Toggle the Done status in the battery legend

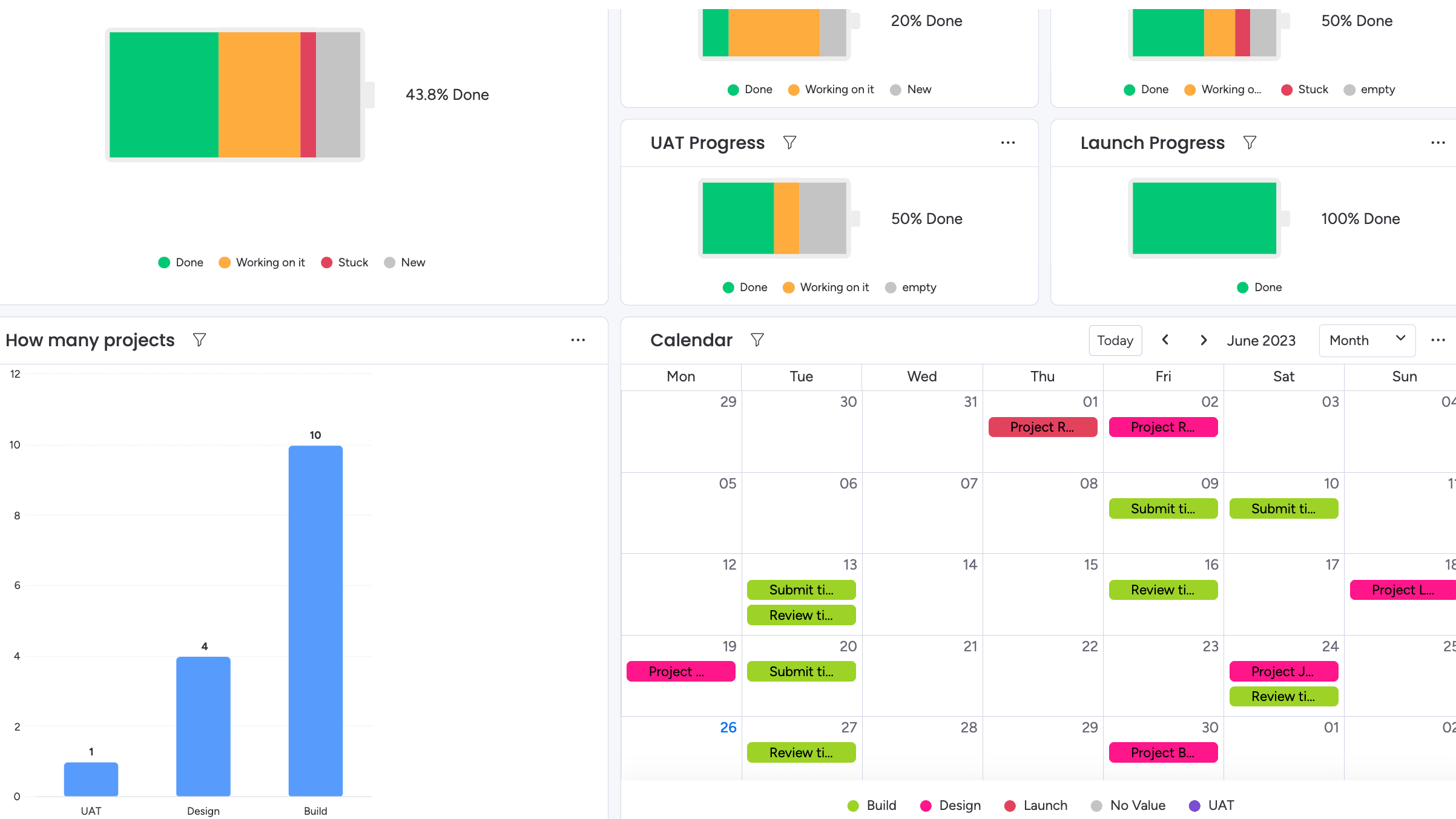point(180,262)
